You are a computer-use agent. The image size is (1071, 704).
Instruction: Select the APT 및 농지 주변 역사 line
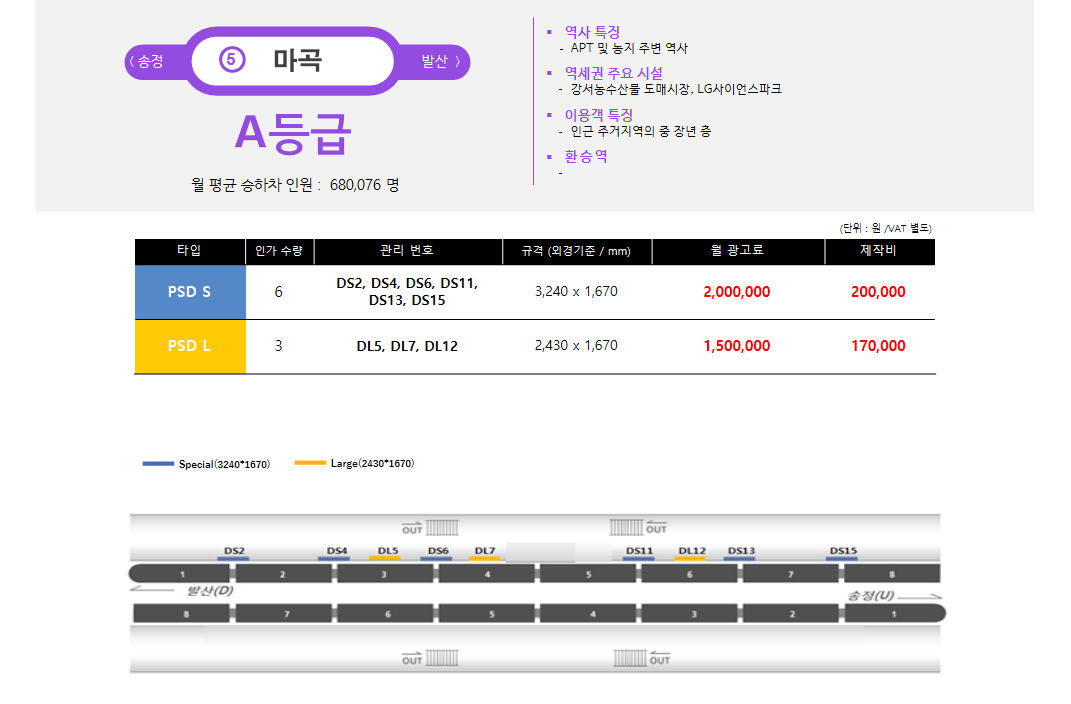[x=629, y=48]
